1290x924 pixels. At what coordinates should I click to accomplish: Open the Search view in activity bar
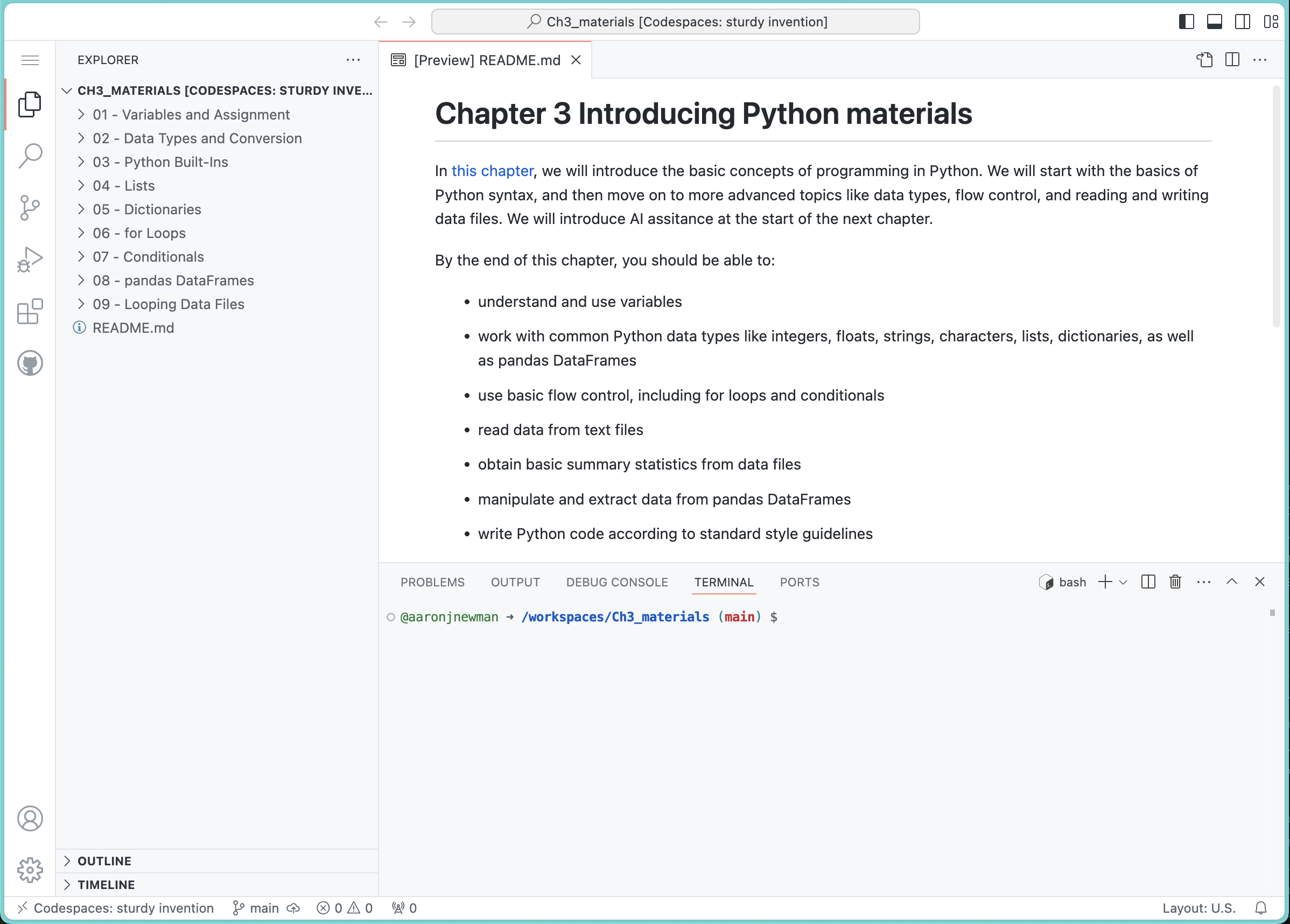30,155
